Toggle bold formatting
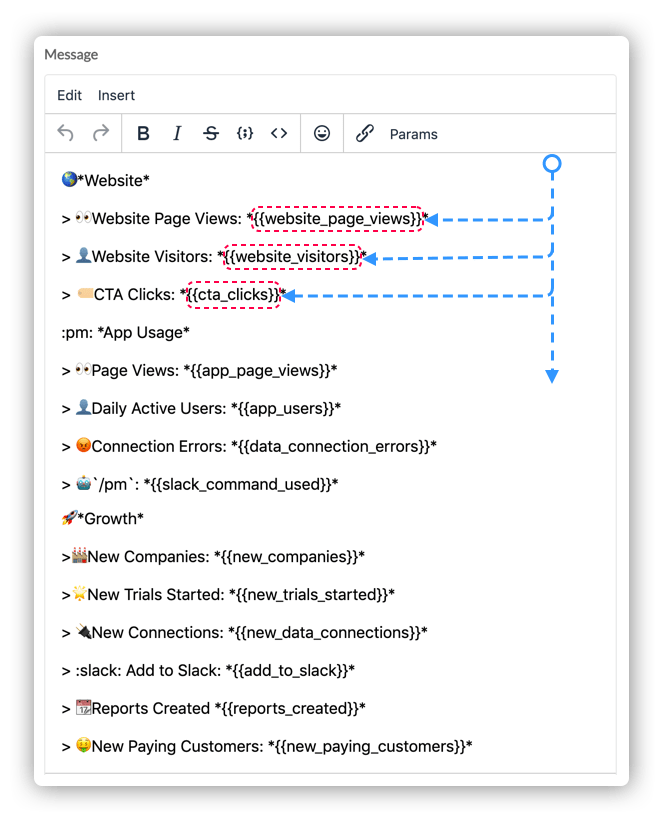The height and width of the screenshot is (827, 662). coord(143,133)
